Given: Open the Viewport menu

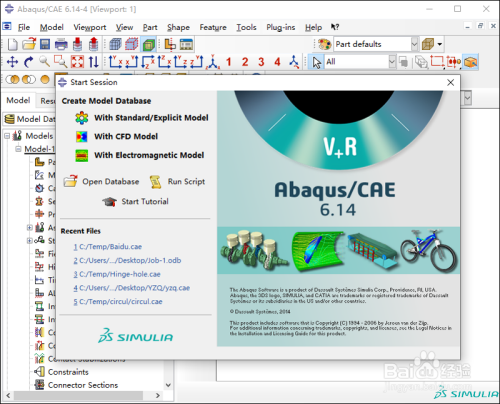Looking at the screenshot, I should 90,27.
